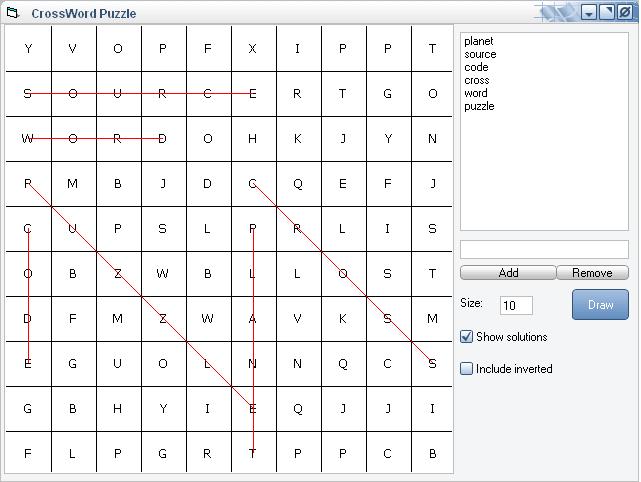Select "puzzle" in the word list
The image size is (641, 482).
pyautogui.click(x=479, y=106)
